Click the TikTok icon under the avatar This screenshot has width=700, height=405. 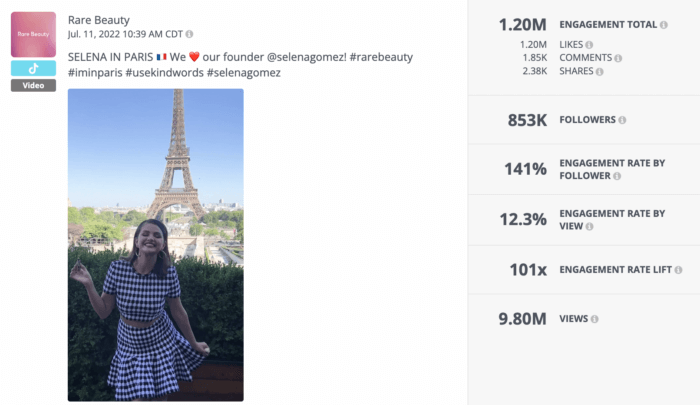33,68
